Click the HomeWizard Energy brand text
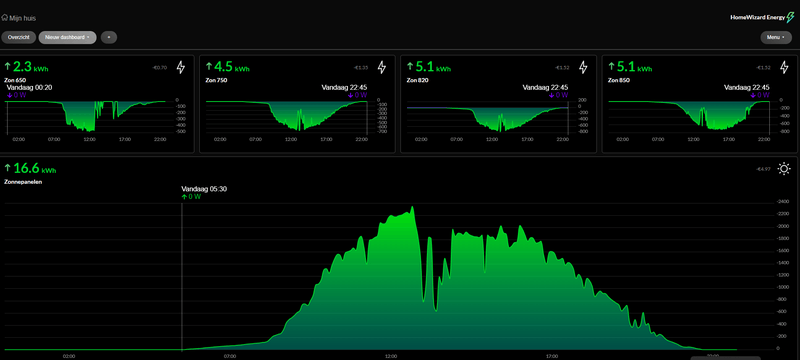The height and width of the screenshot is (360, 800). tap(758, 17)
